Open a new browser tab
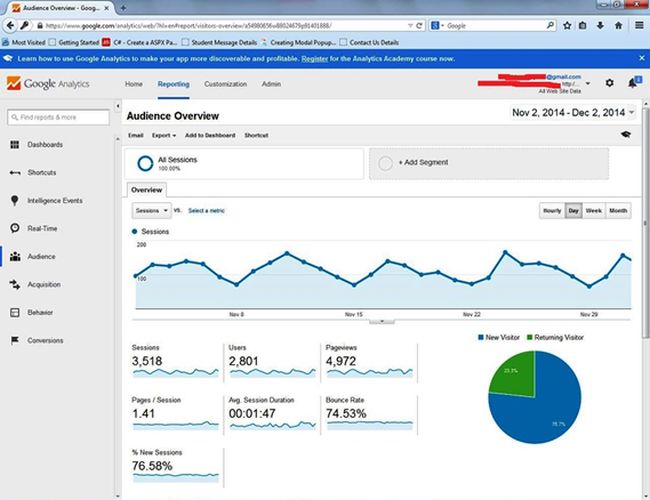Screen dimensions: 650x500 [x=123, y=8]
